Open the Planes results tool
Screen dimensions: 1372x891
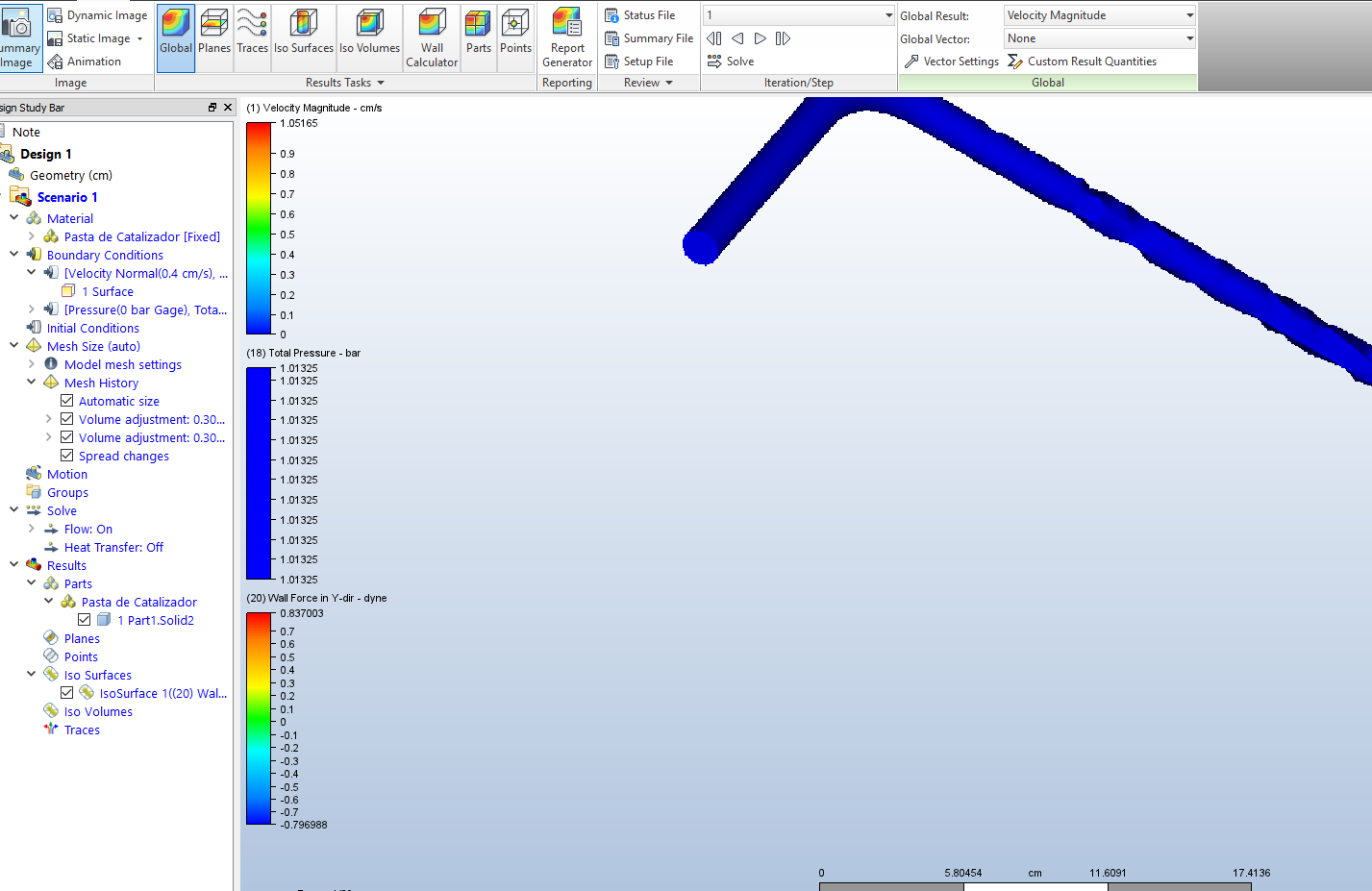click(x=214, y=37)
